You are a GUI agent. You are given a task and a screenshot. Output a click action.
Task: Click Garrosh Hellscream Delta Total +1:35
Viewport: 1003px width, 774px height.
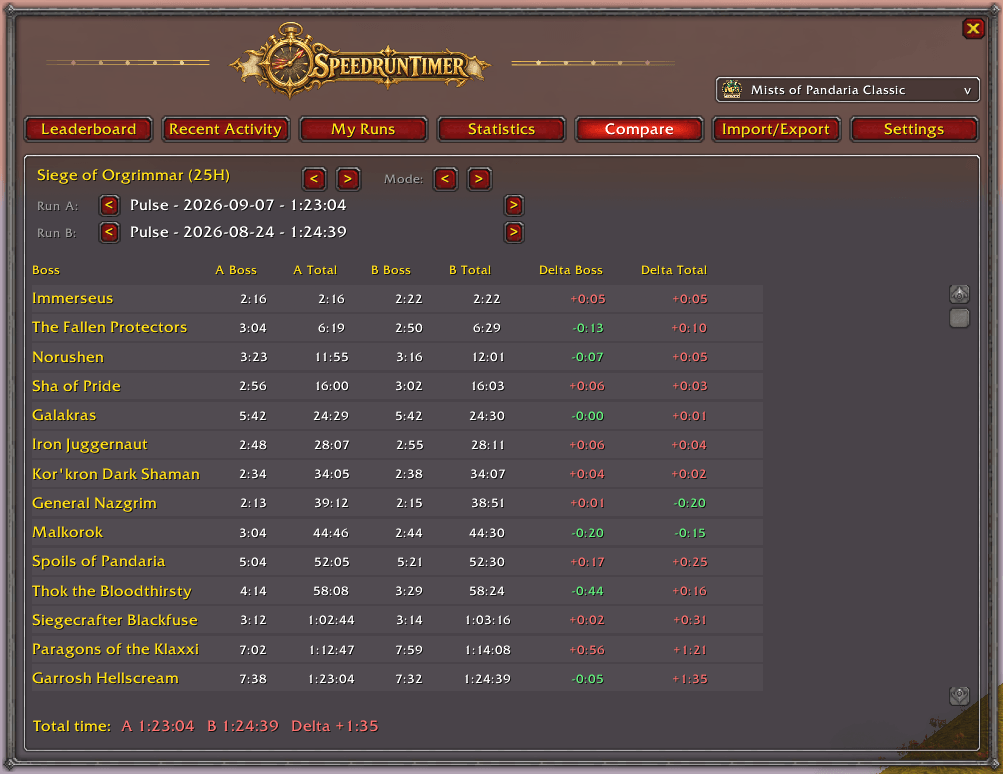pos(690,679)
